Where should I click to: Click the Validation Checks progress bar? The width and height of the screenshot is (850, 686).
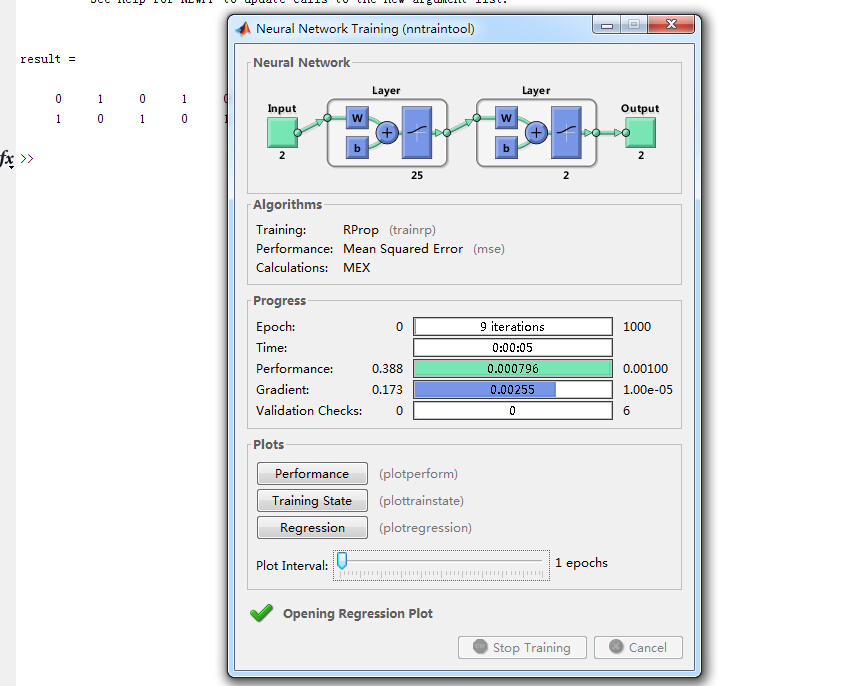(513, 411)
